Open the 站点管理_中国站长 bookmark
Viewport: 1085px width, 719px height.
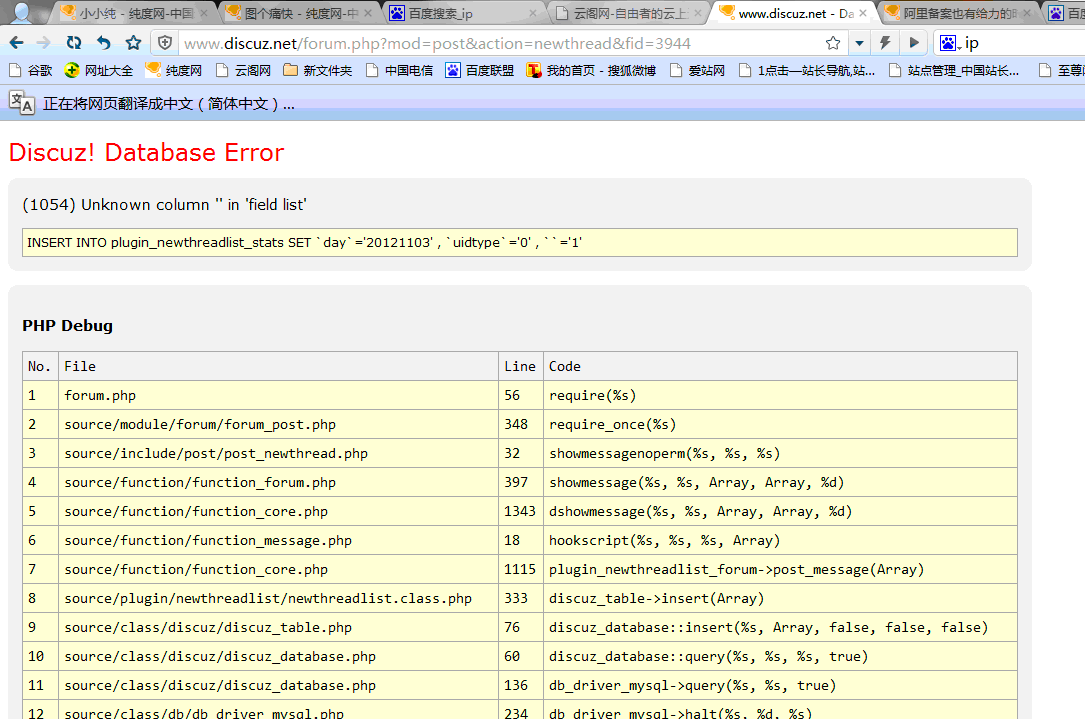pos(954,71)
